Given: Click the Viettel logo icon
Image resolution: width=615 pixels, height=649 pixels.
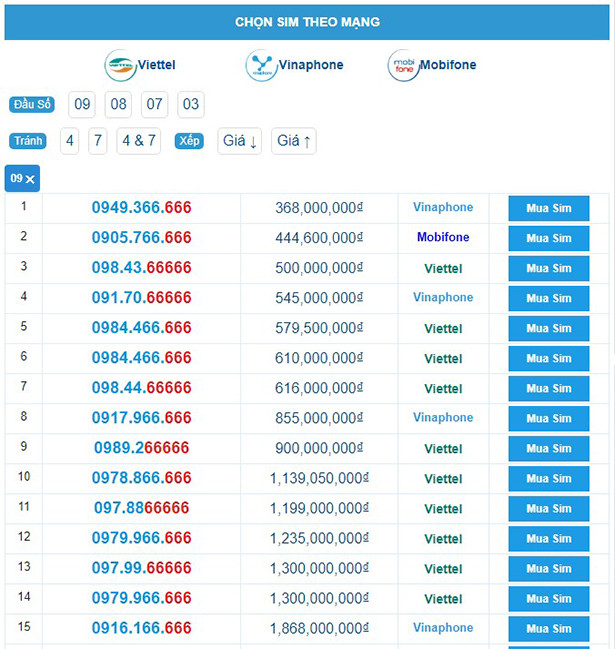Looking at the screenshot, I should tap(120, 65).
